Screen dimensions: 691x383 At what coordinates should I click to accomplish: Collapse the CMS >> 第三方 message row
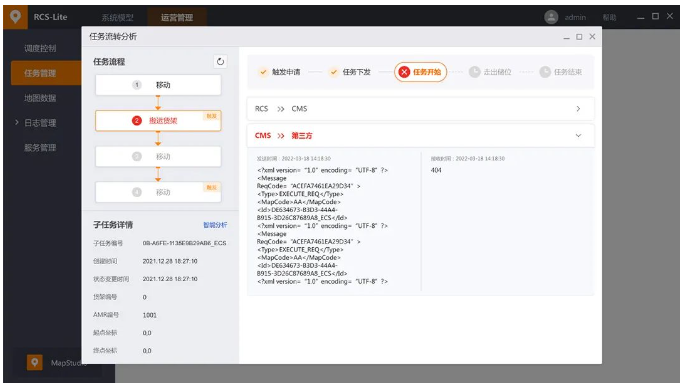click(420, 136)
